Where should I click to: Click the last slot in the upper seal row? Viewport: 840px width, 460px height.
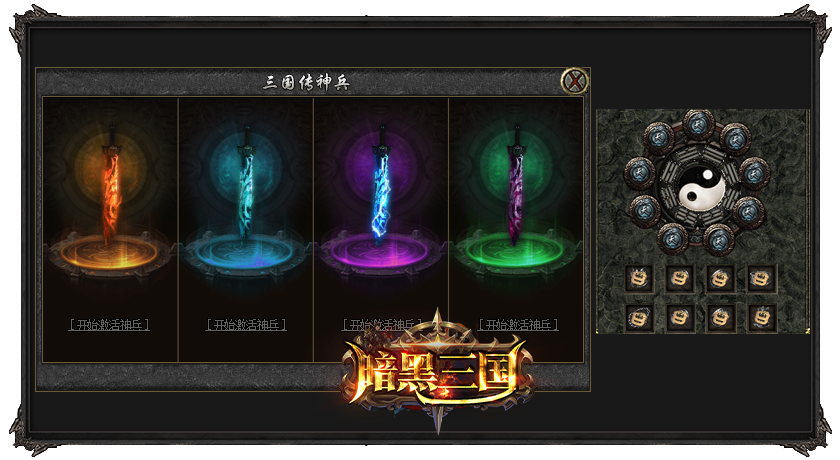click(x=761, y=278)
